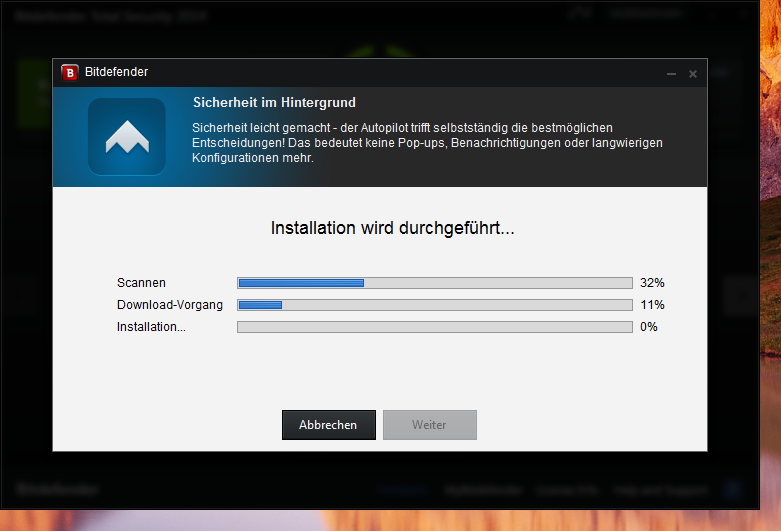Click the Abbrechen button
Viewport: 781px width, 531px height.
pyautogui.click(x=329, y=425)
